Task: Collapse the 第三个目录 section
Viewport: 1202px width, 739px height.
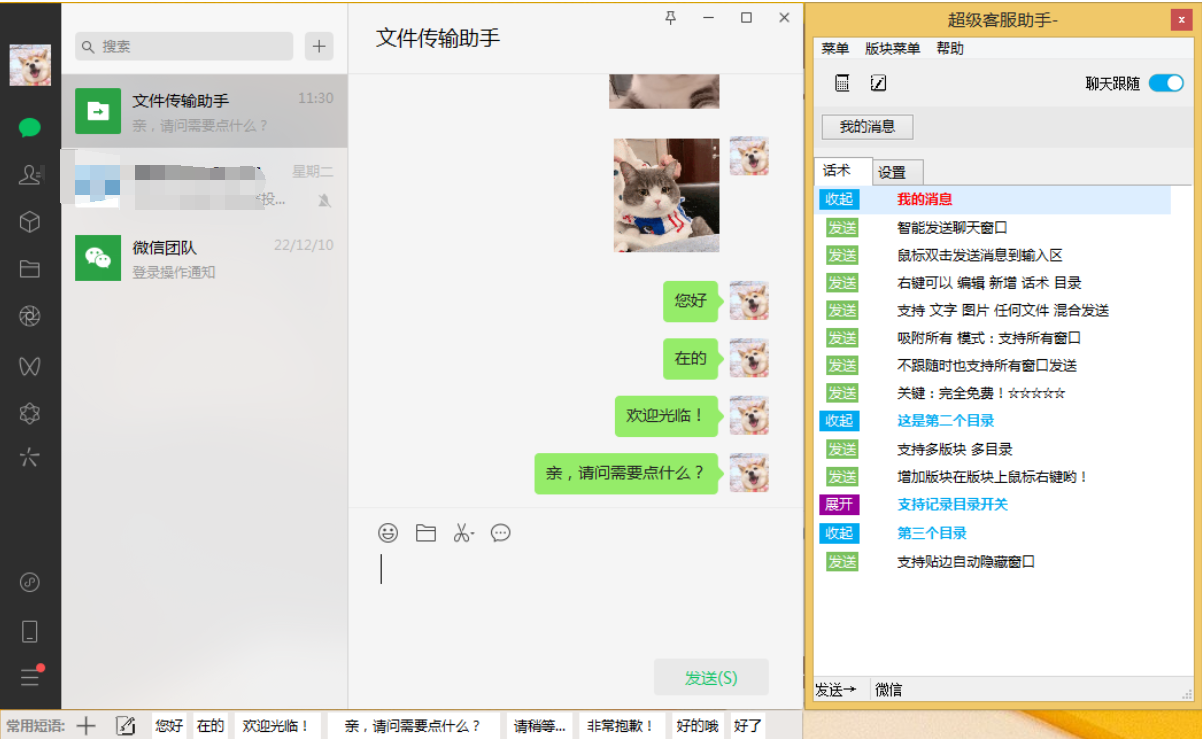Action: point(840,533)
